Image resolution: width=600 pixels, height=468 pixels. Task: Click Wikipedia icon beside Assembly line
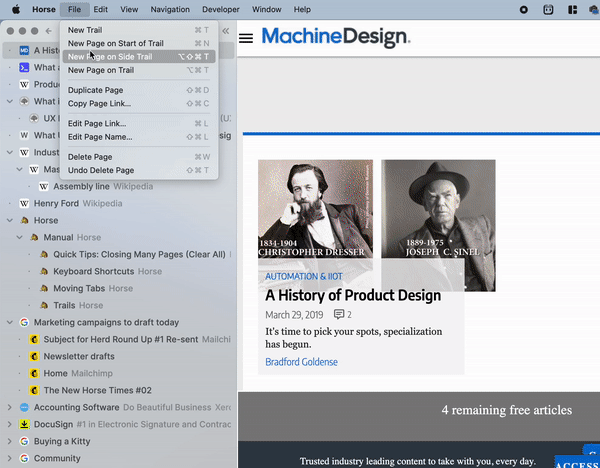point(44,186)
